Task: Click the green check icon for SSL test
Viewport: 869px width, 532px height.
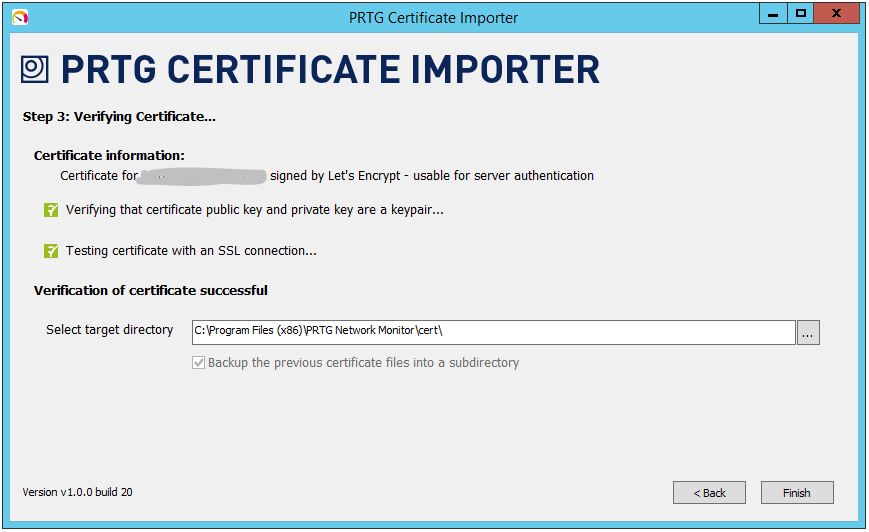Action: pyautogui.click(x=51, y=251)
